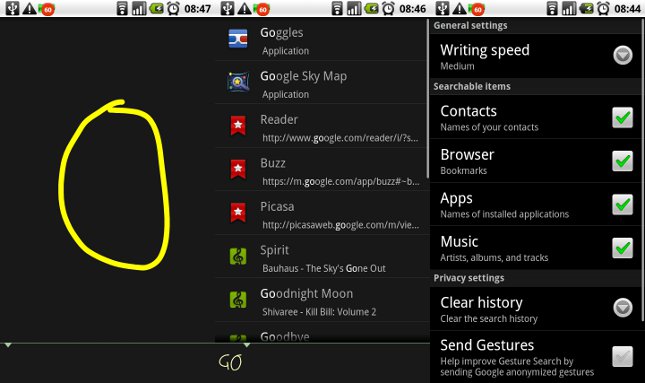Tap the USB icon in the settings screen's status bar
This screenshot has width=645, height=383.
(443, 8)
